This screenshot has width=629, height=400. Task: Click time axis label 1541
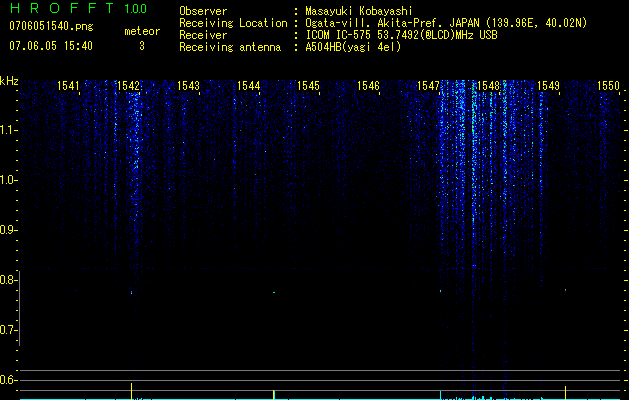coord(68,86)
